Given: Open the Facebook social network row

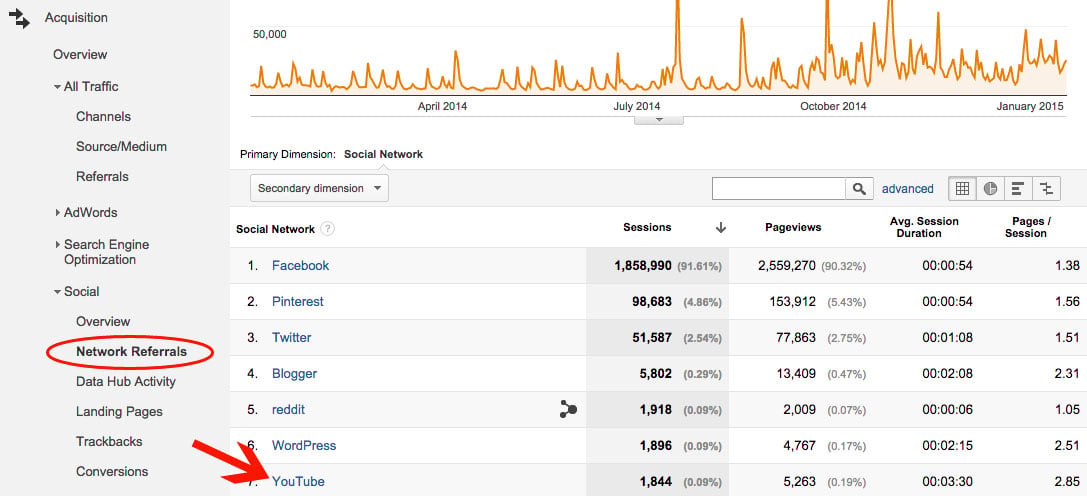Looking at the screenshot, I should [x=300, y=266].
